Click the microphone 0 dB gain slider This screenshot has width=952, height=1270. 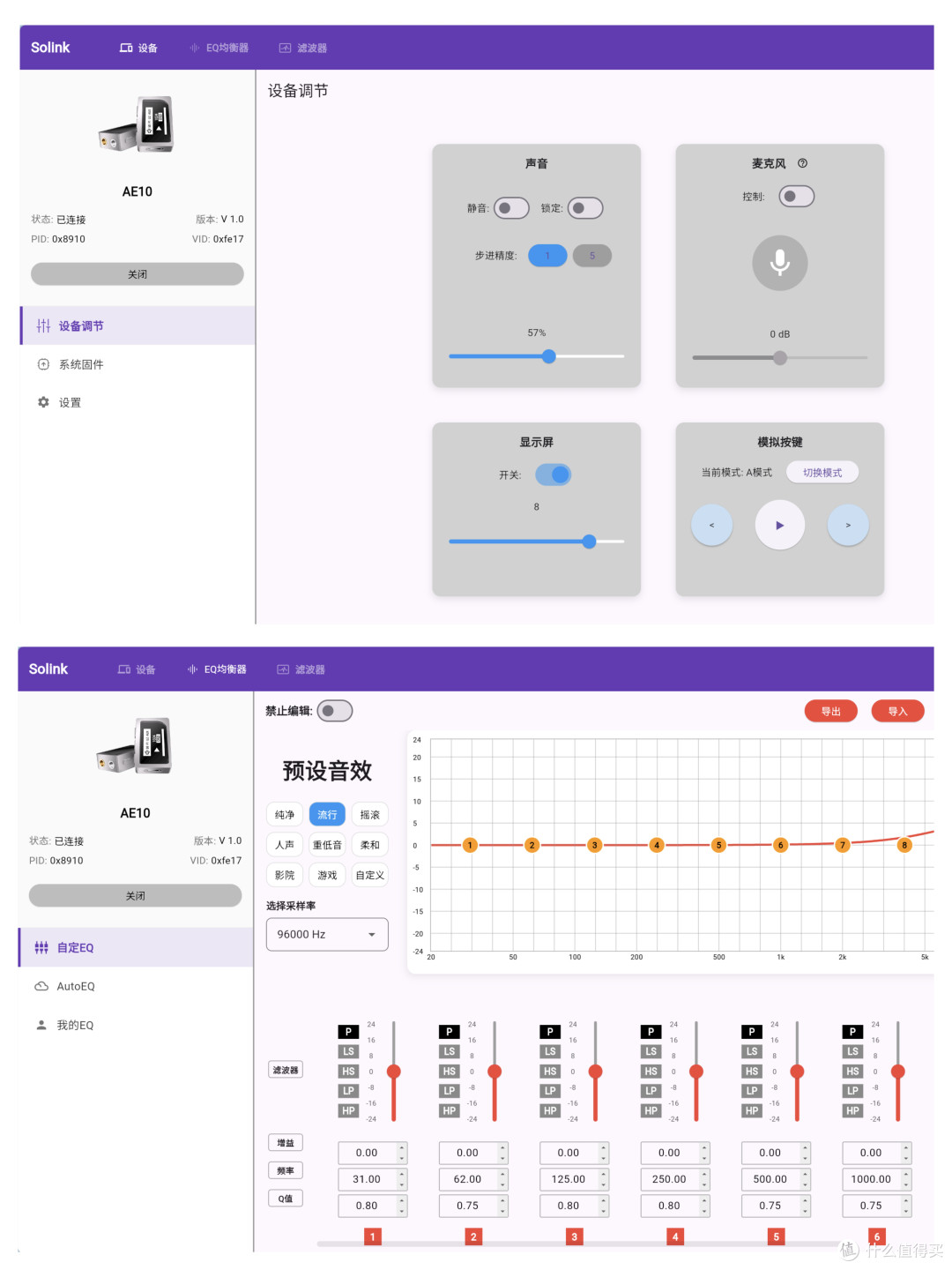pyautogui.click(x=780, y=357)
